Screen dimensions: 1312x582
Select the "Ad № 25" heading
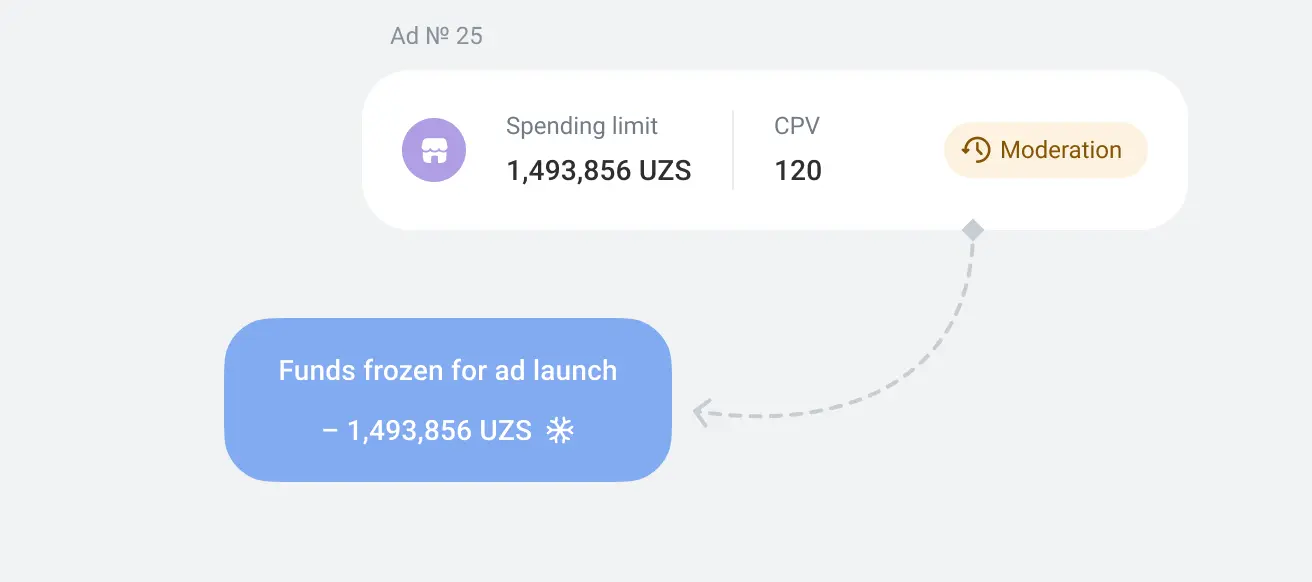437,36
